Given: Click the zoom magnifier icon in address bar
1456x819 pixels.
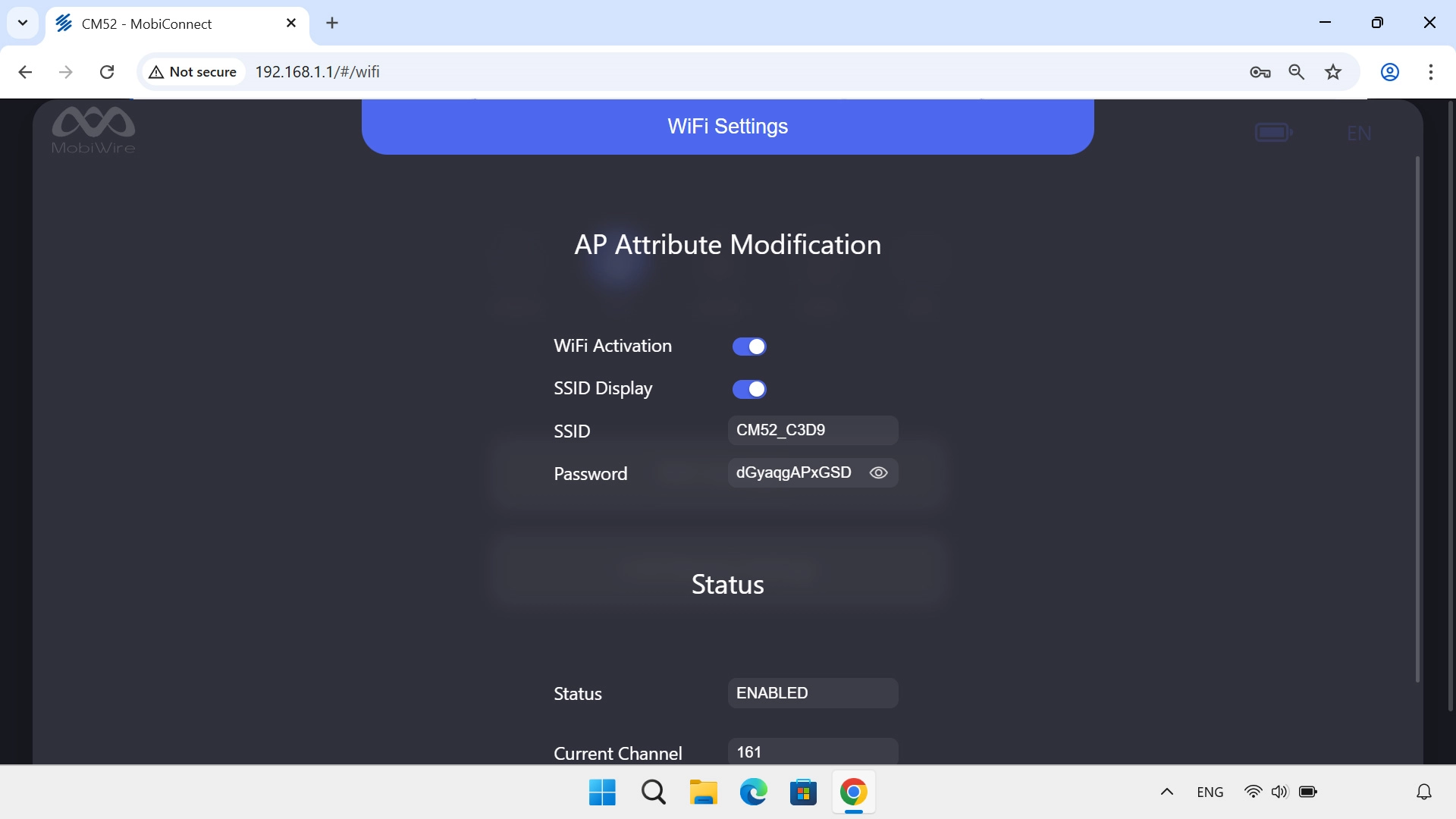Looking at the screenshot, I should (x=1296, y=72).
